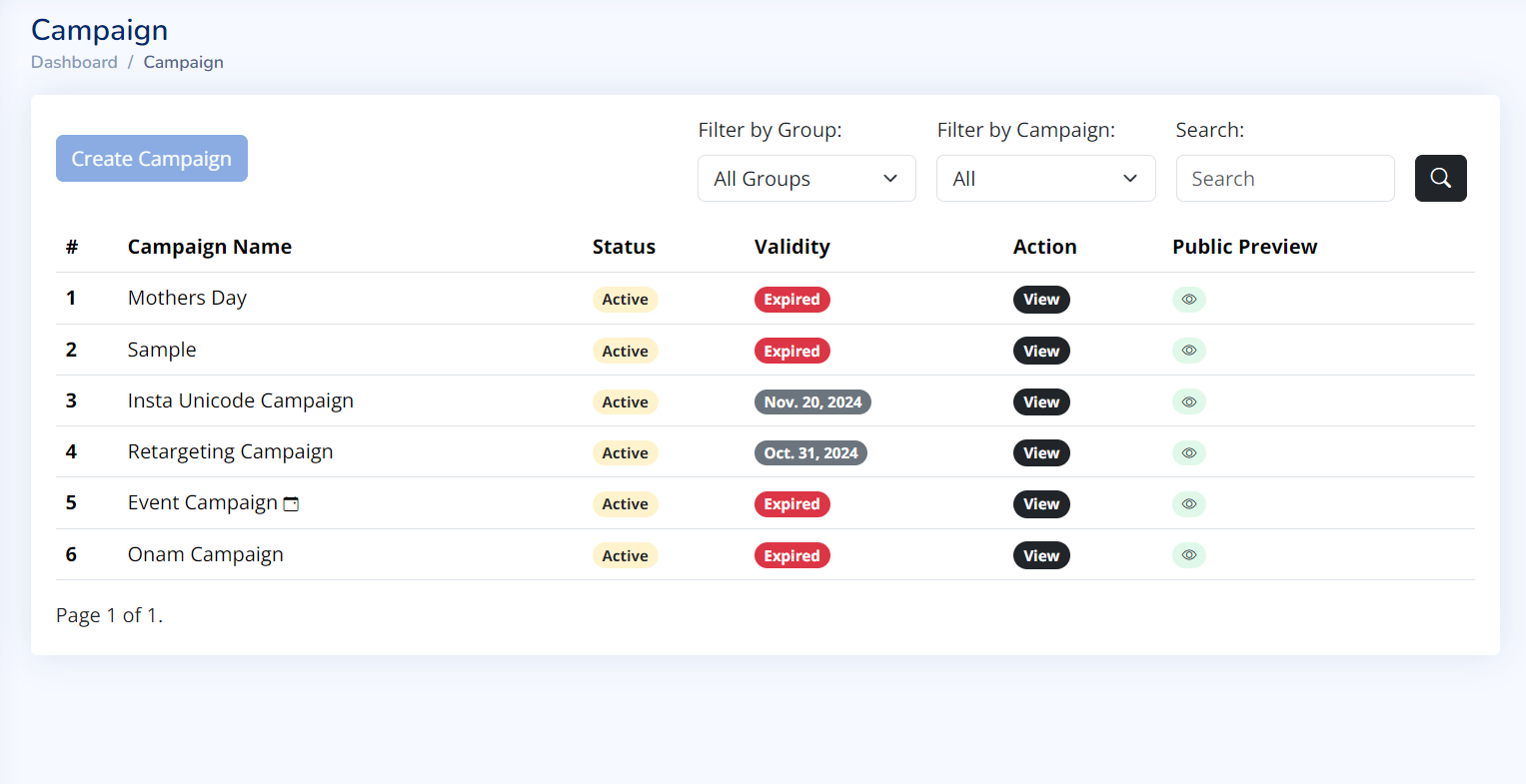Click calendar icon beside Event Campaign
This screenshot has width=1526, height=784.
291,504
